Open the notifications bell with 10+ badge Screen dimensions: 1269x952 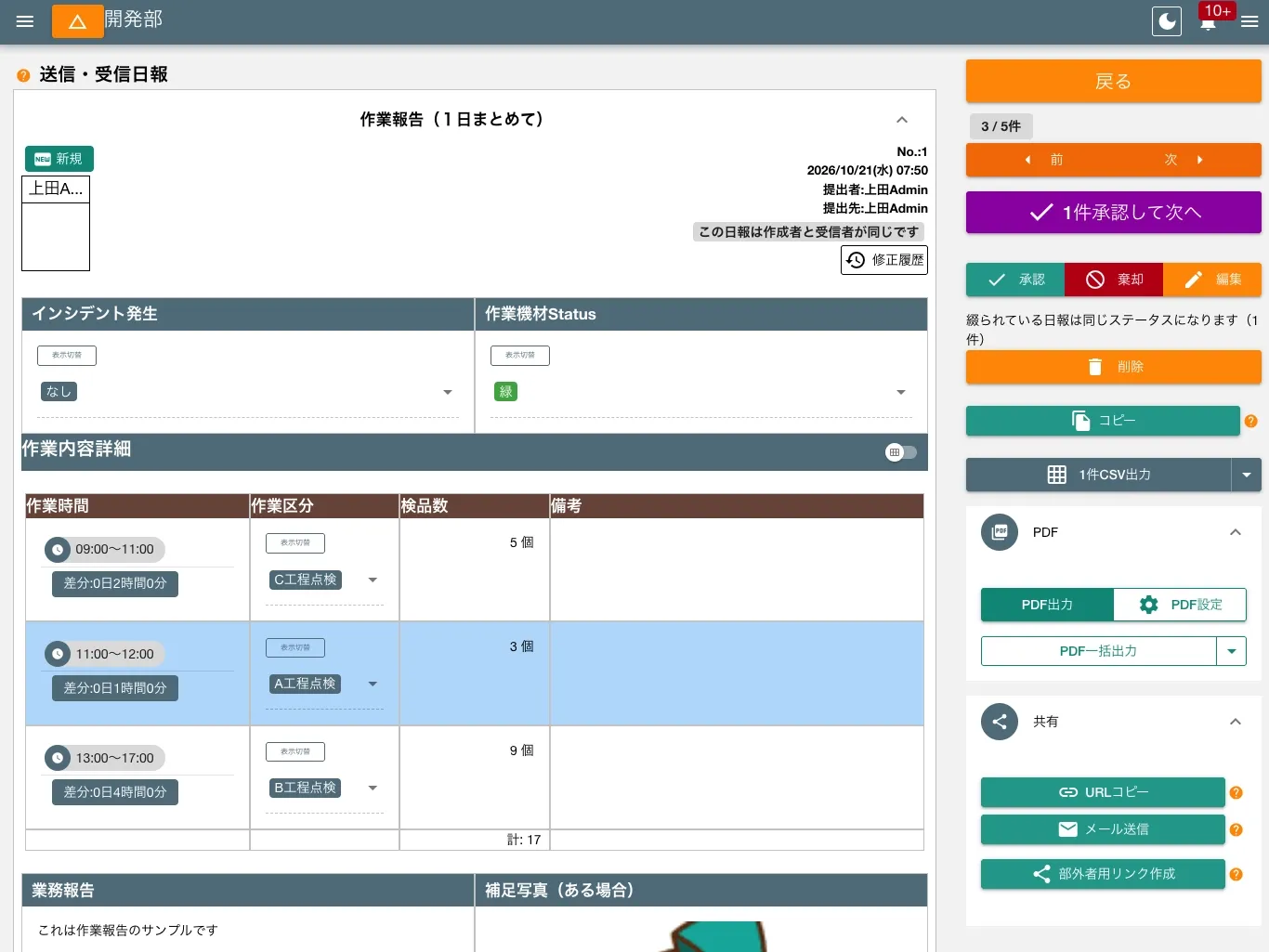[x=1208, y=21]
